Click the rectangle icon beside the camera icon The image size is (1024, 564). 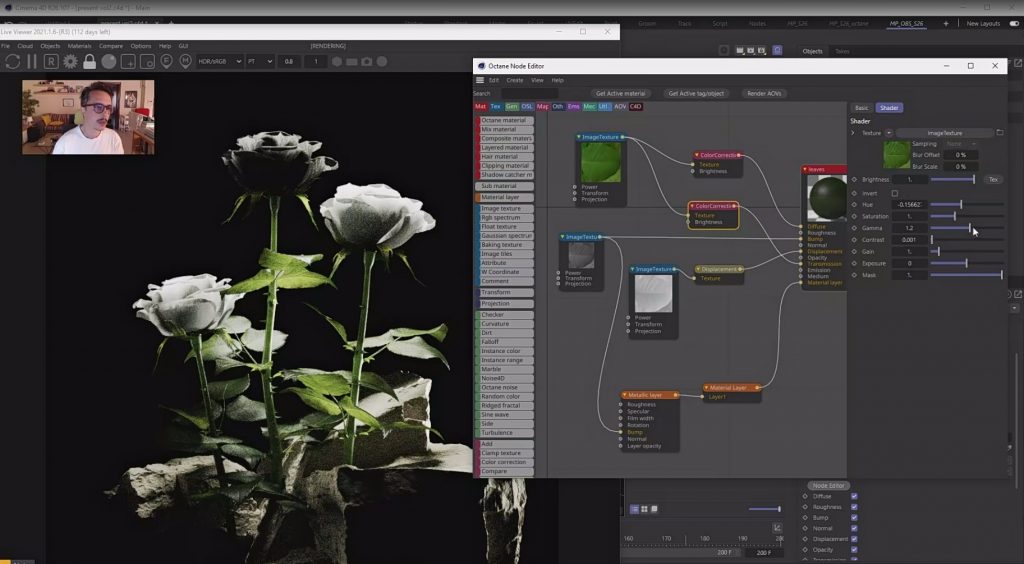click(352, 61)
